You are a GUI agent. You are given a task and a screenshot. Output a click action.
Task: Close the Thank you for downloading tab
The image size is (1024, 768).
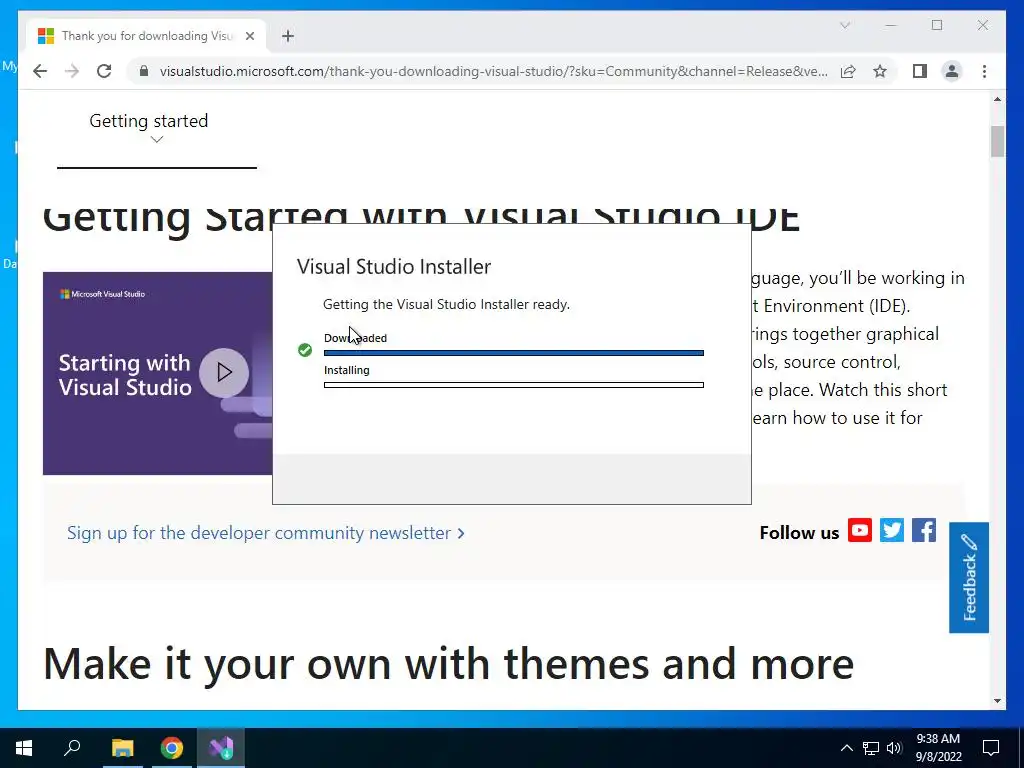249,36
